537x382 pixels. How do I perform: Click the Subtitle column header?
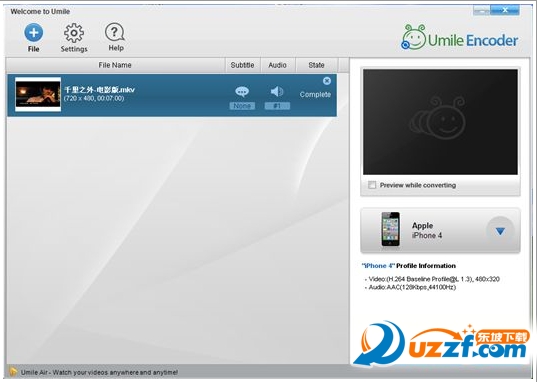pos(242,65)
